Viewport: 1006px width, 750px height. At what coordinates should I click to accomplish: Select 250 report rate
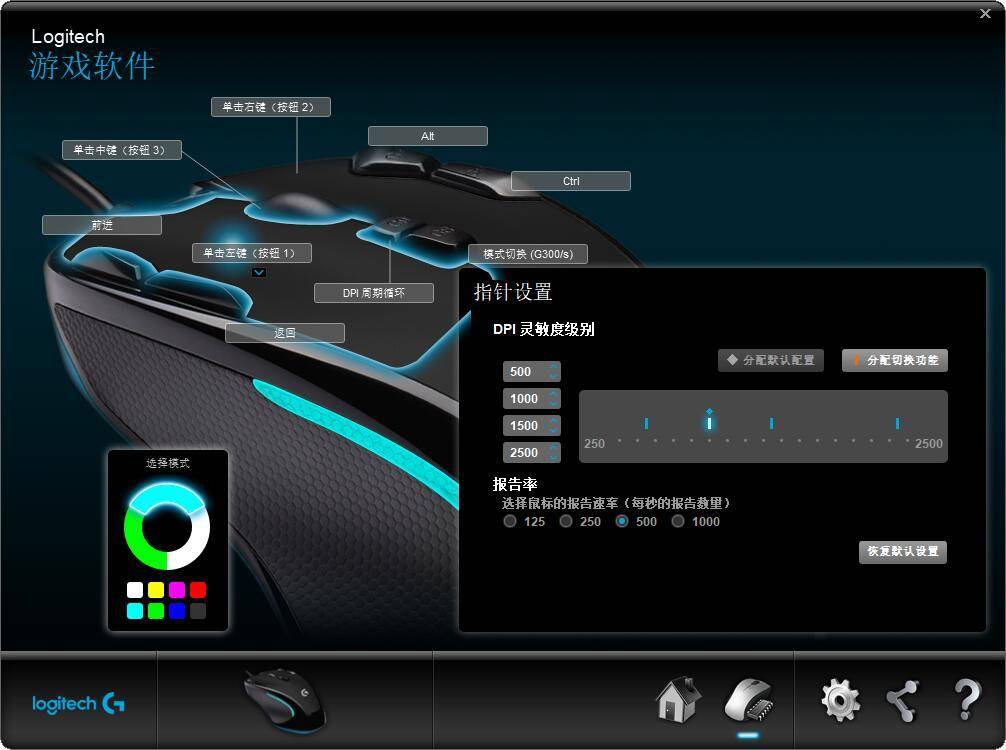(565, 521)
